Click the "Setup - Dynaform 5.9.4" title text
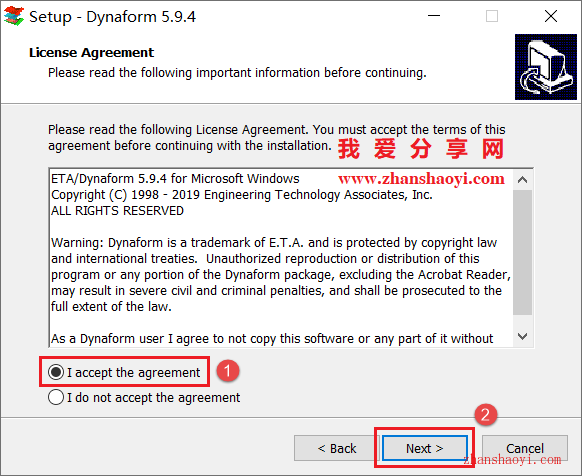The image size is (582, 476). (112, 17)
